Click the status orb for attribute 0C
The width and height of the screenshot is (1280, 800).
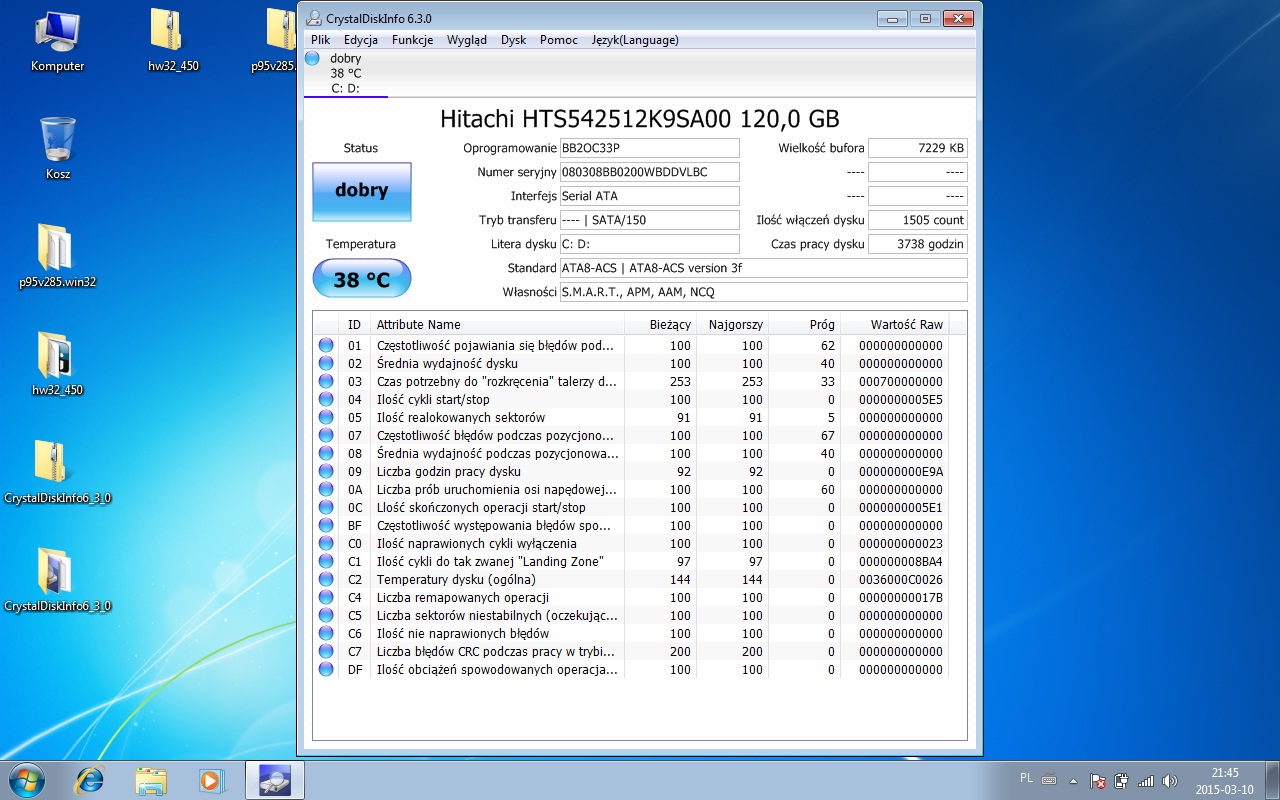pos(326,507)
